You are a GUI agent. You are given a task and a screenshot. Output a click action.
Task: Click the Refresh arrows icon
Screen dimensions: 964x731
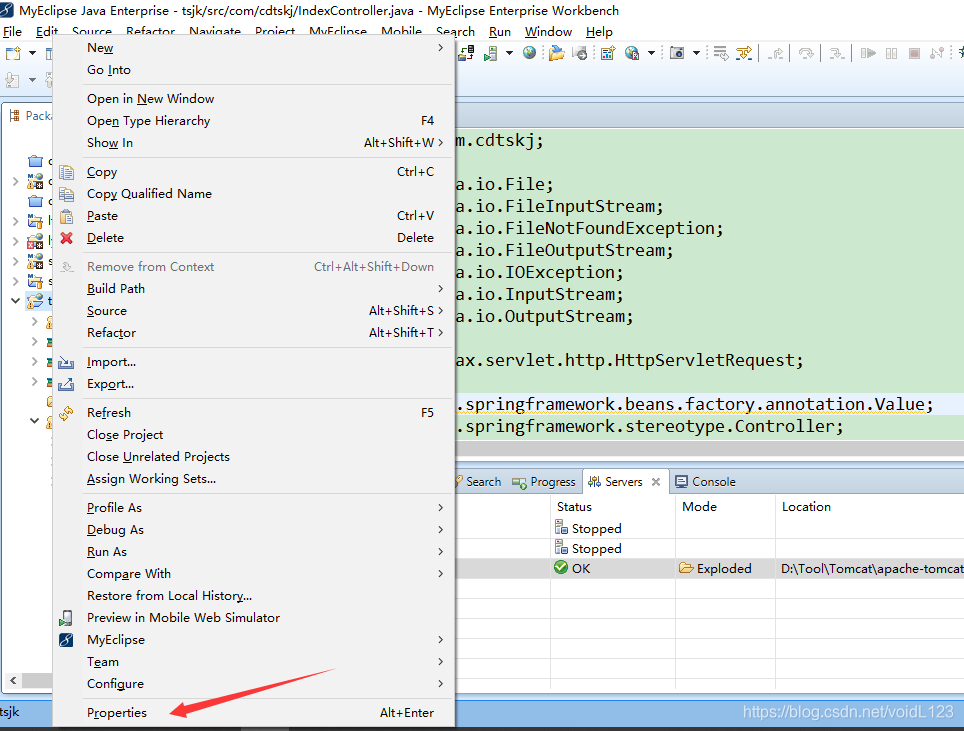pyautogui.click(x=66, y=413)
